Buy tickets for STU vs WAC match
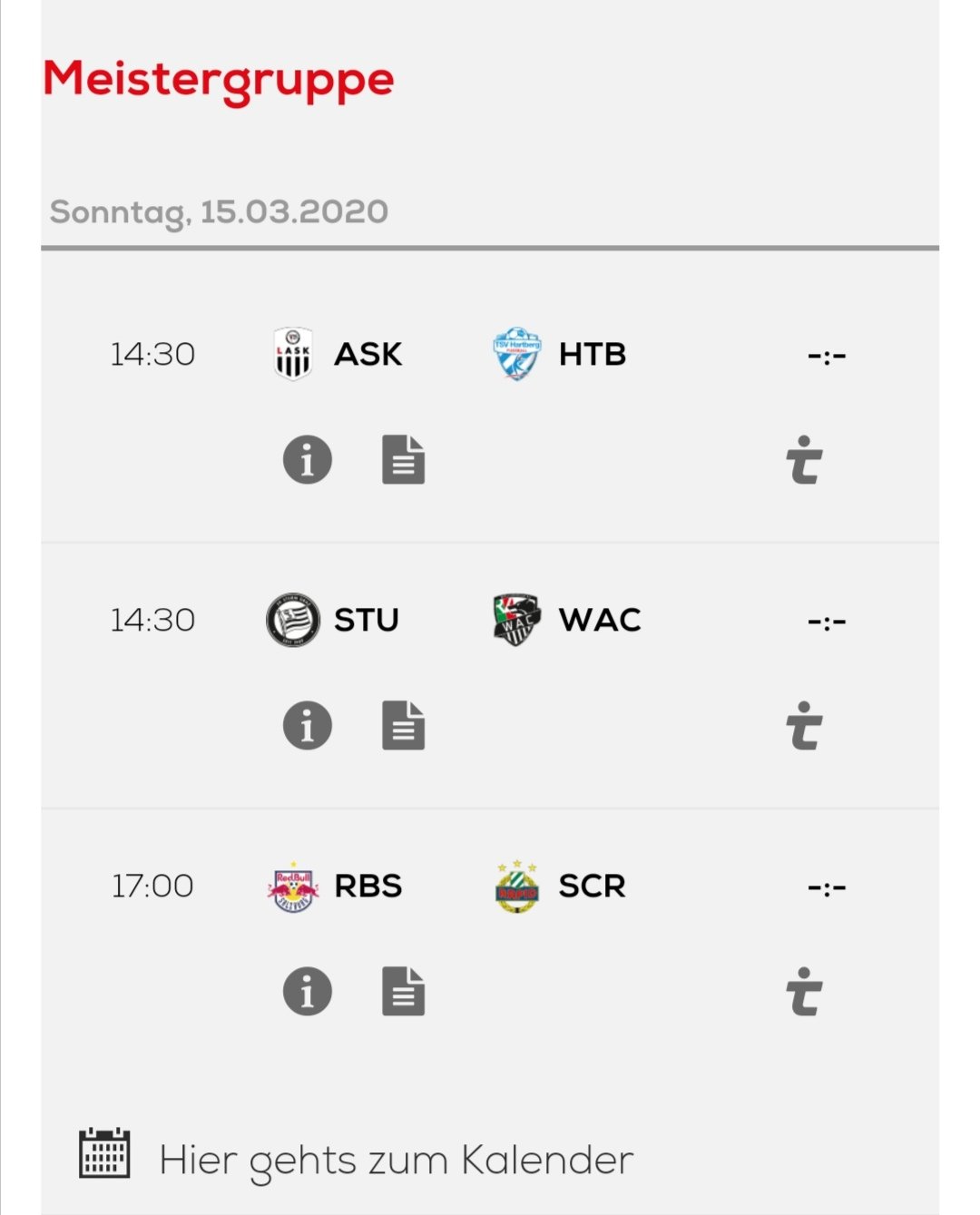980x1215 pixels. tap(804, 725)
